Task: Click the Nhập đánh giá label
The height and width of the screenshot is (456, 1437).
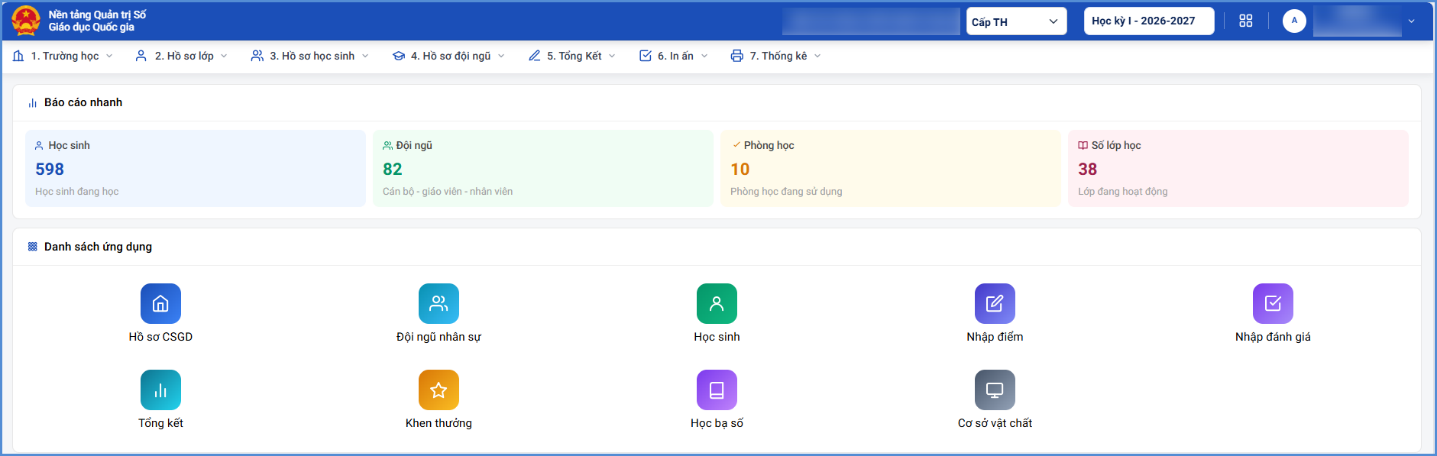Action: (1273, 337)
